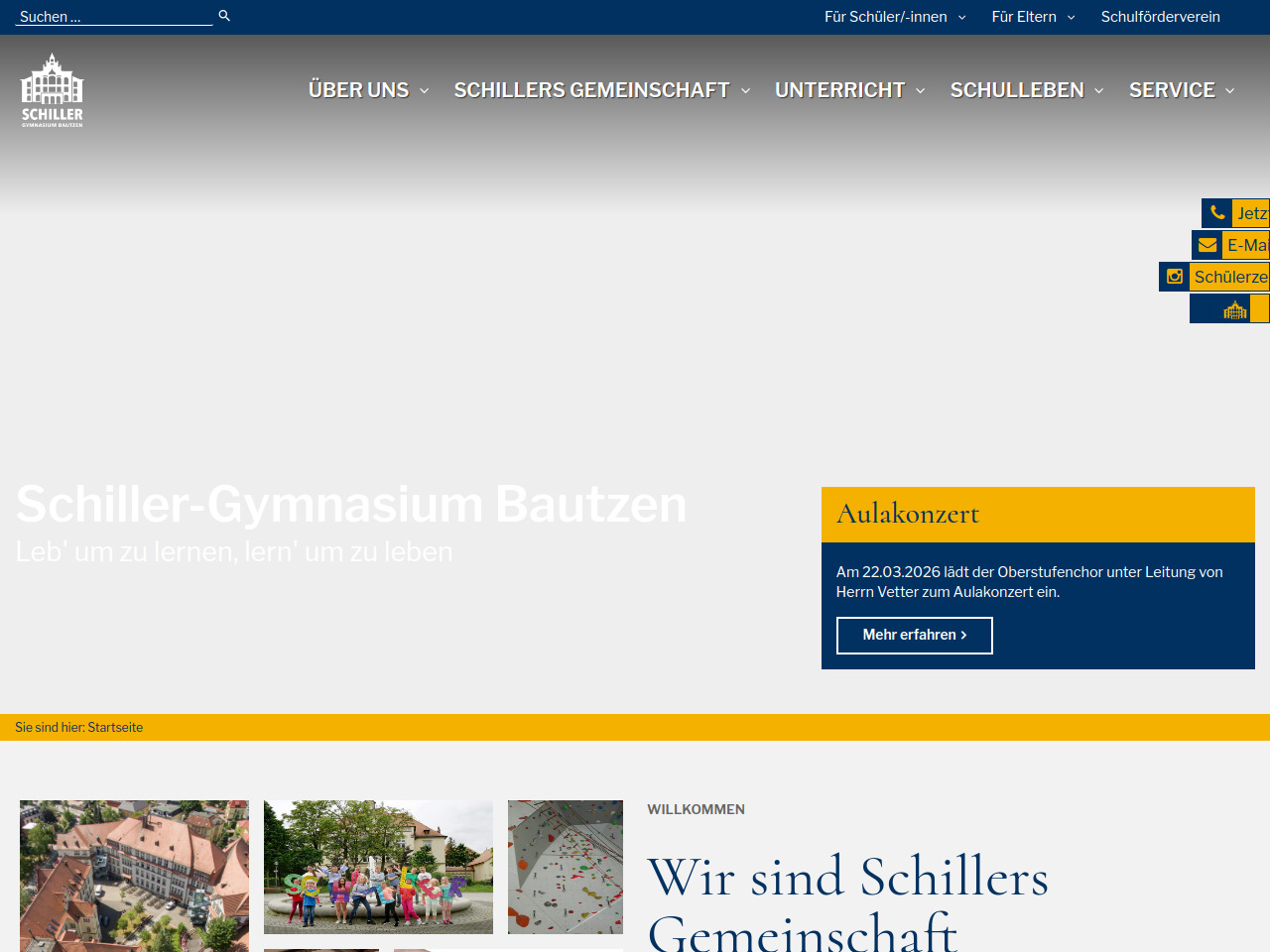Open the Service dropdown chevron
The image size is (1270, 952).
1230,90
